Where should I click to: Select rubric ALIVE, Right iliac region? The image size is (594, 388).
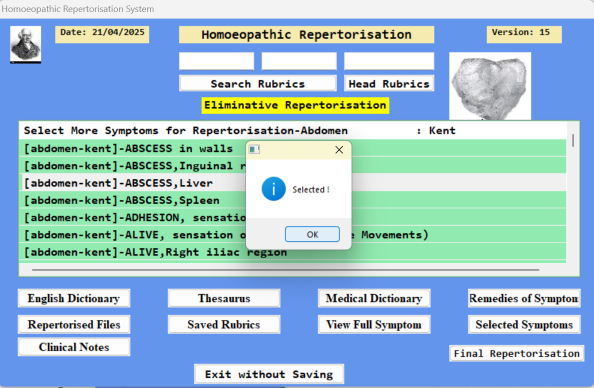(292, 252)
